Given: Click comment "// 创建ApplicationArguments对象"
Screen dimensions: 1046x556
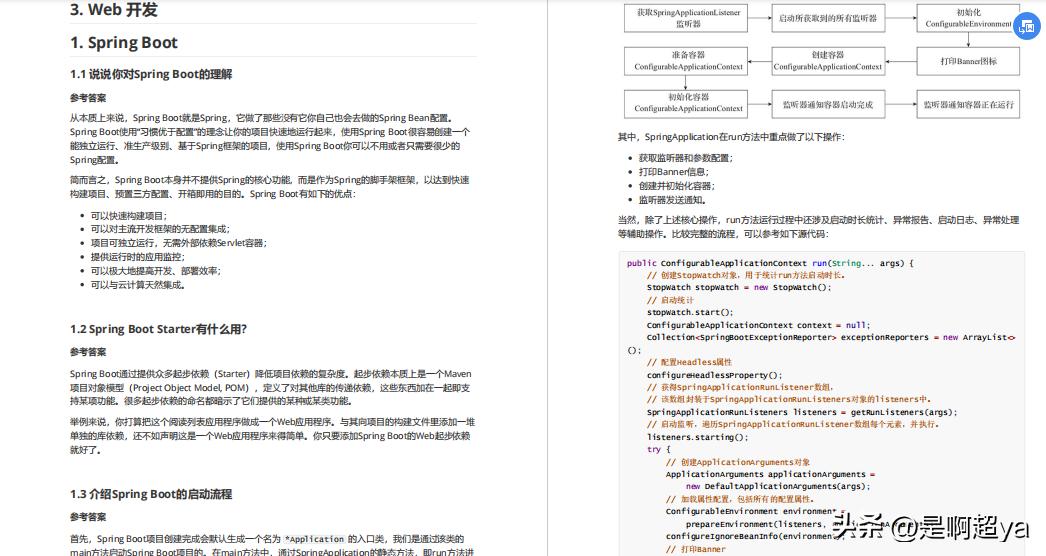Looking at the screenshot, I should tap(738, 462).
